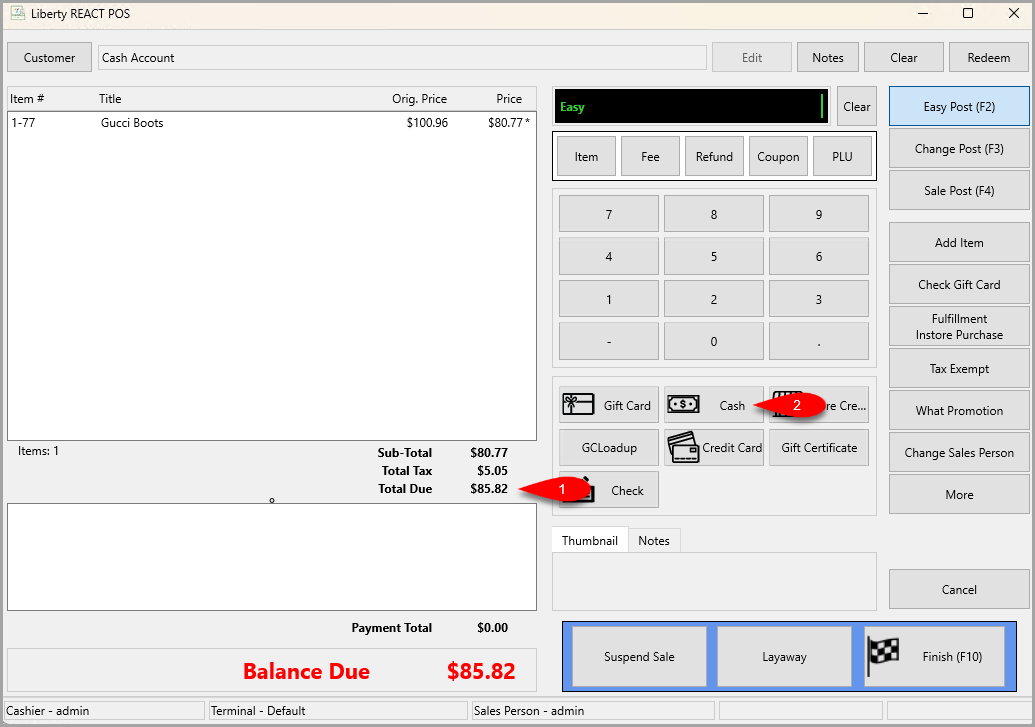Viewport: 1035px width, 727px height.
Task: Click the Tax Exempt button
Action: click(959, 368)
